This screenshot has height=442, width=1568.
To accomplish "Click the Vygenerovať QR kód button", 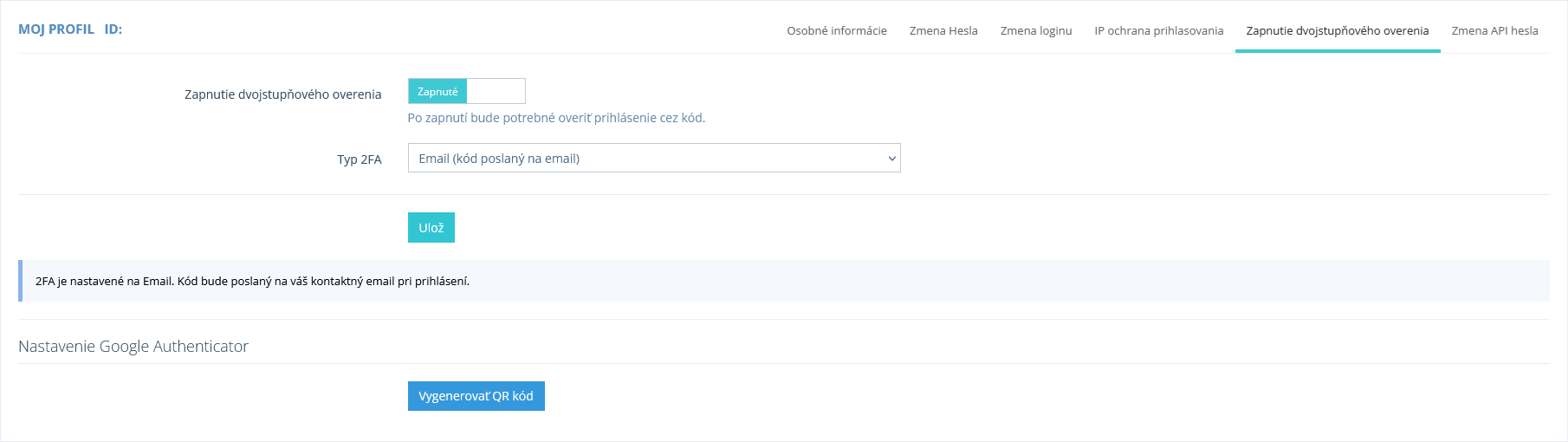I will pyautogui.click(x=476, y=396).
